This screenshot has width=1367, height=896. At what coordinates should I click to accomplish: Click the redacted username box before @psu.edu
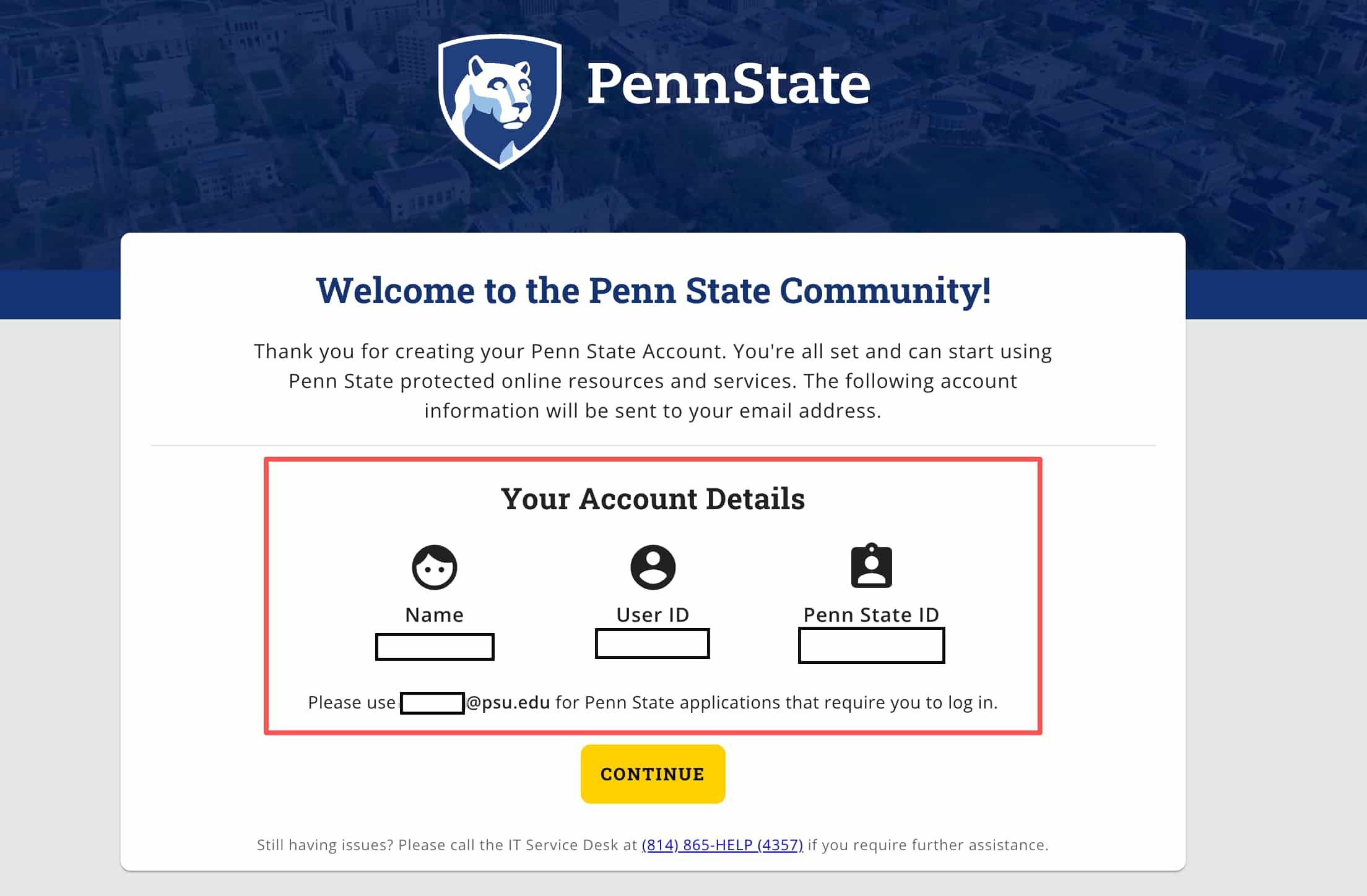(x=432, y=703)
